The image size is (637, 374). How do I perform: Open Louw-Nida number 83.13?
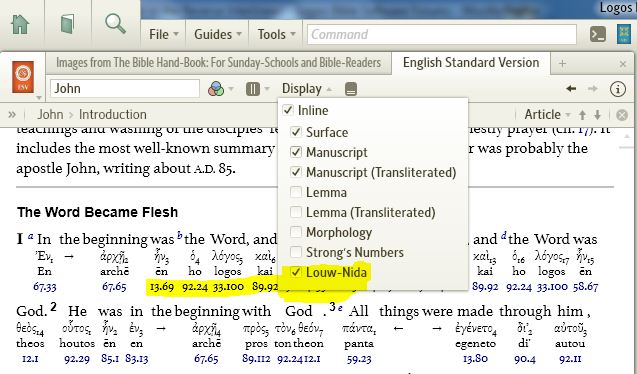coord(136,359)
